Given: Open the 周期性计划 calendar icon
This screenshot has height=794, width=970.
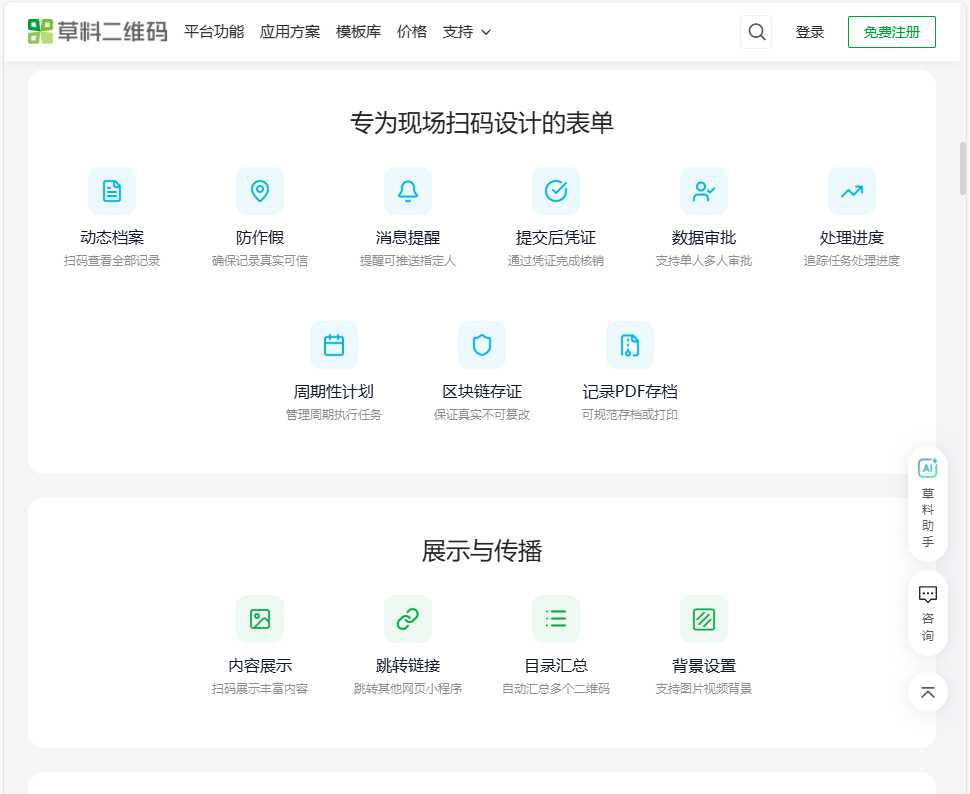Looking at the screenshot, I should (x=334, y=344).
